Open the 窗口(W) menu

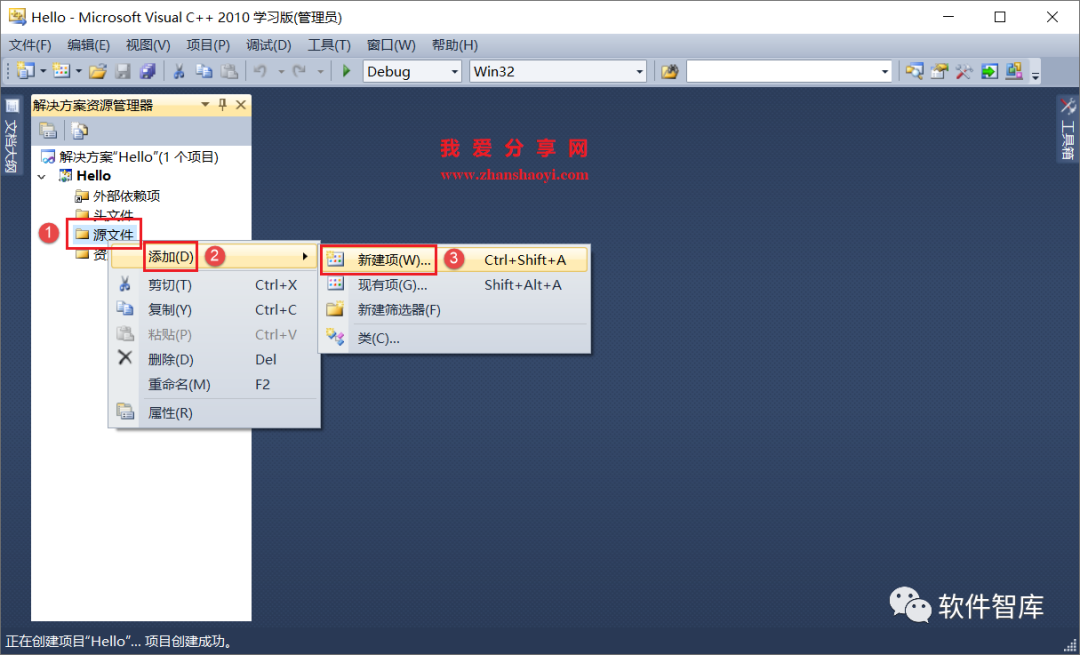[x=391, y=45]
